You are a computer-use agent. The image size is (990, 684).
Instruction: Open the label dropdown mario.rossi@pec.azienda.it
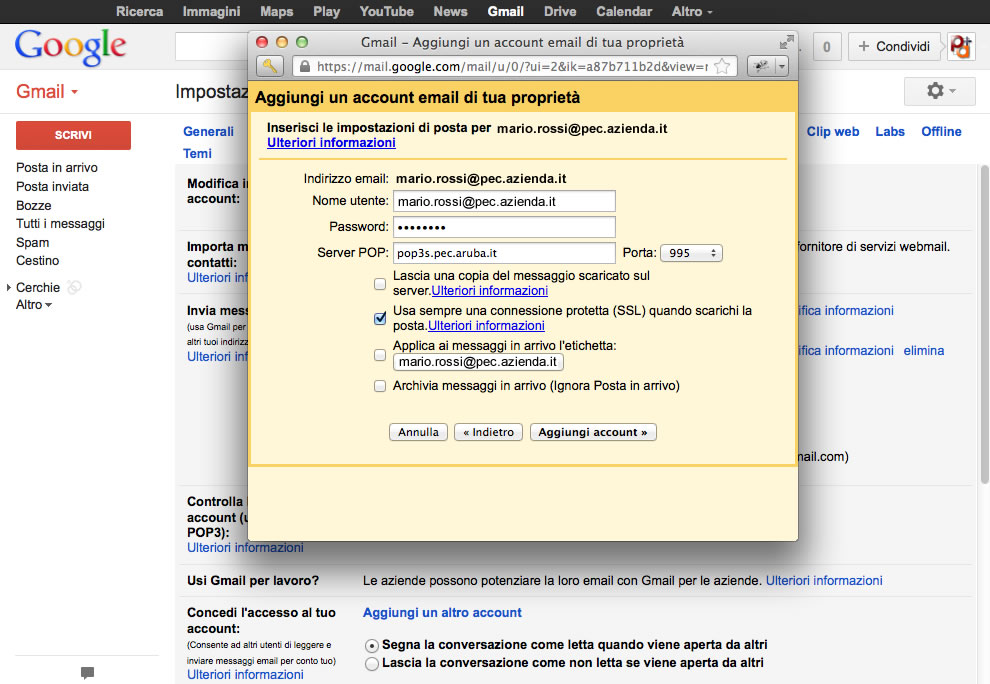click(x=479, y=362)
